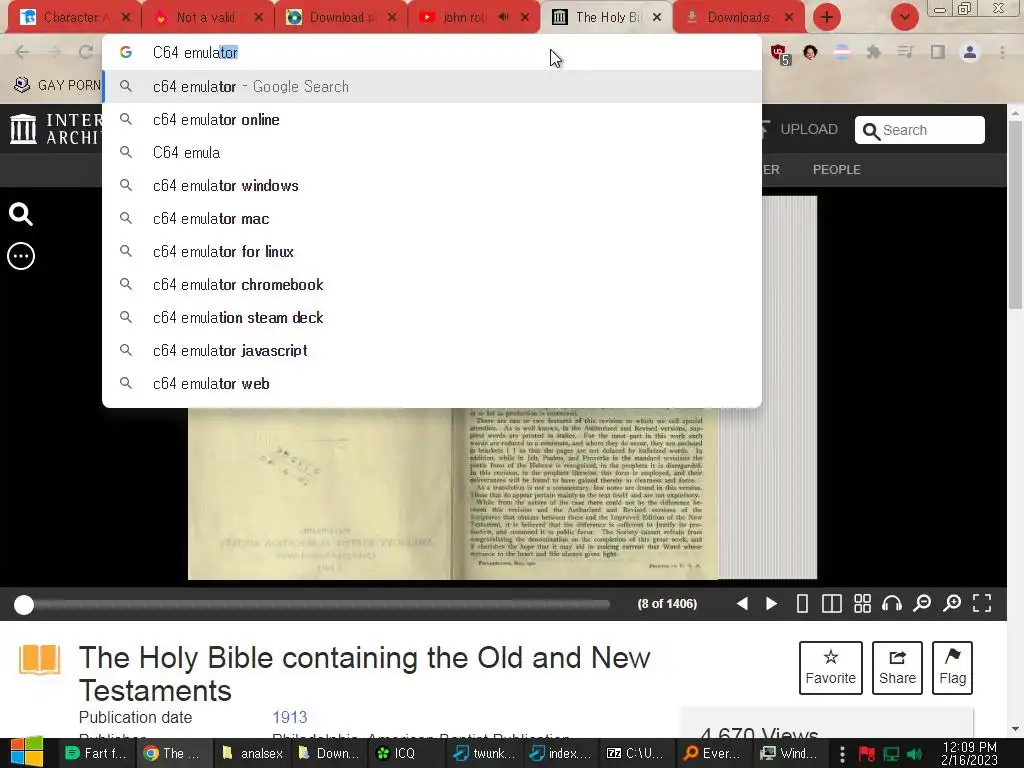Switch to thumbnail grid view
Image resolution: width=1024 pixels, height=768 pixels.
862,603
